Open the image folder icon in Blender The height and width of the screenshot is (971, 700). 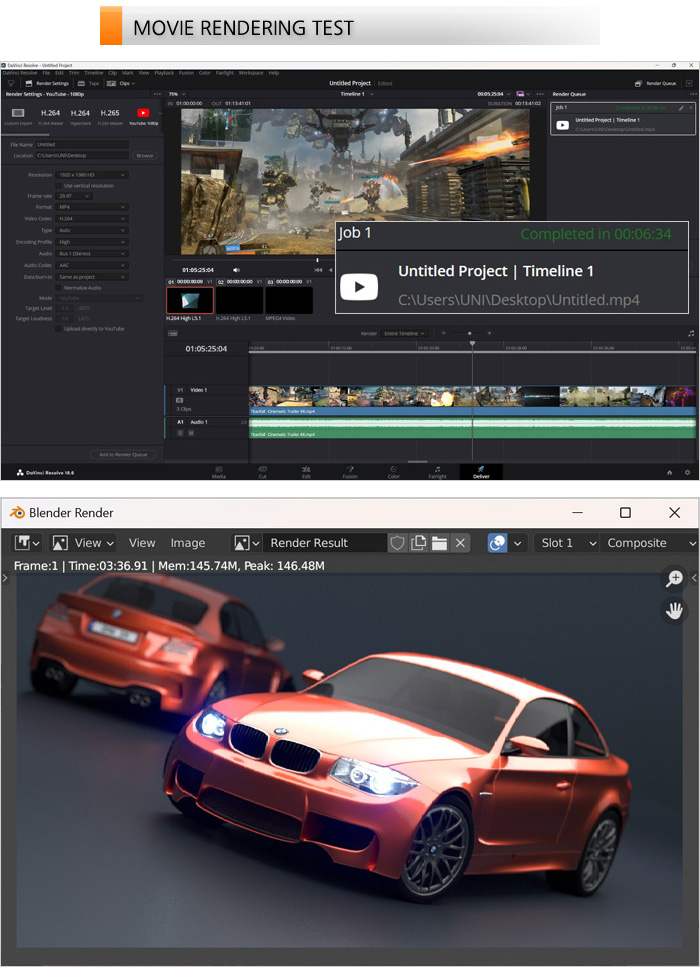(x=439, y=543)
